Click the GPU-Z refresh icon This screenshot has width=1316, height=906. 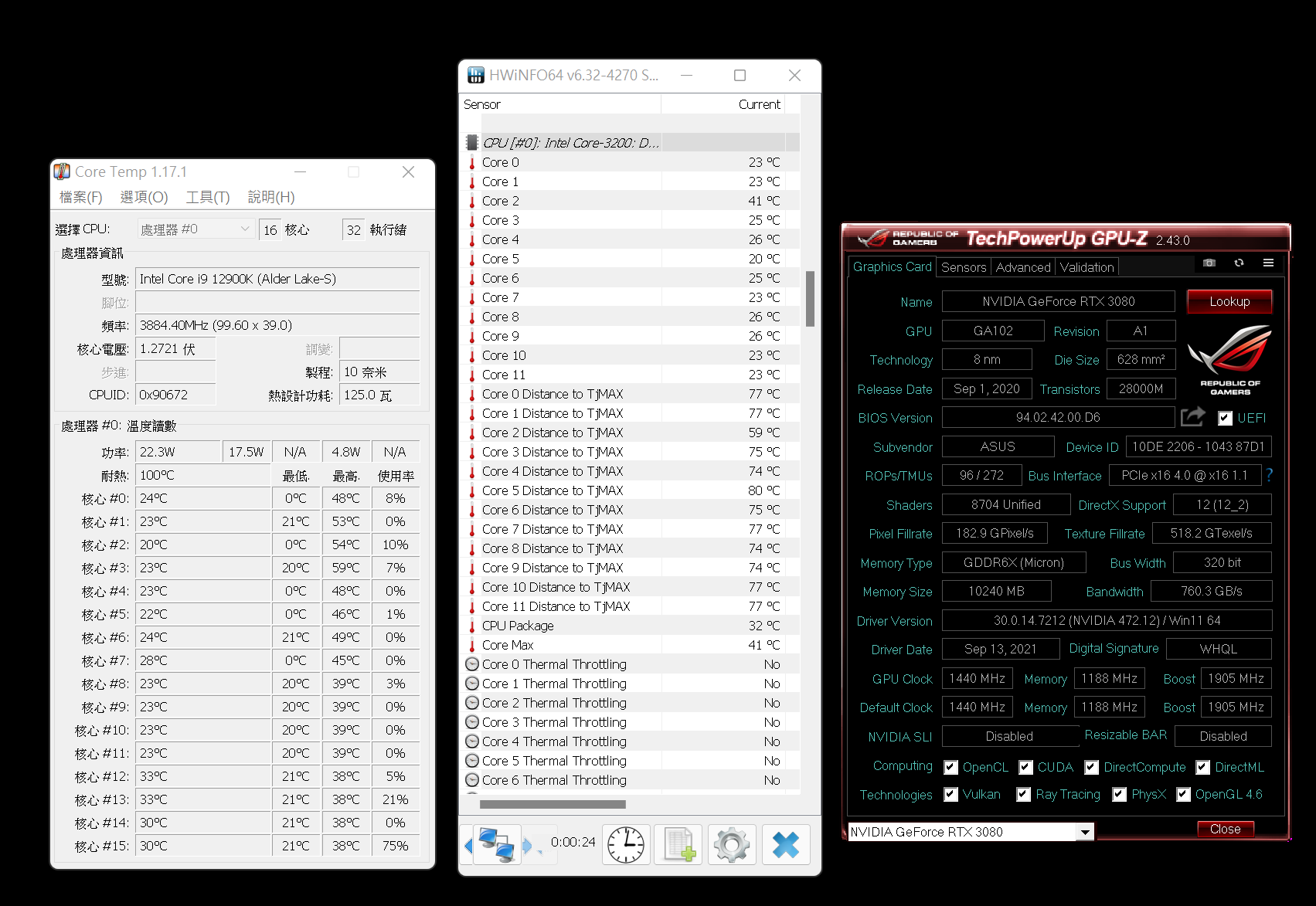click(1239, 263)
